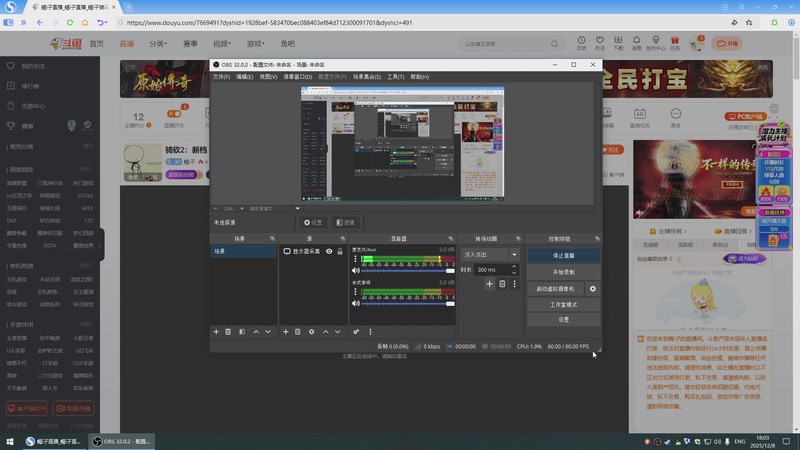The height and width of the screenshot is (450, 800).
Task: Open the fade transition dropdown
Action: (x=490, y=255)
